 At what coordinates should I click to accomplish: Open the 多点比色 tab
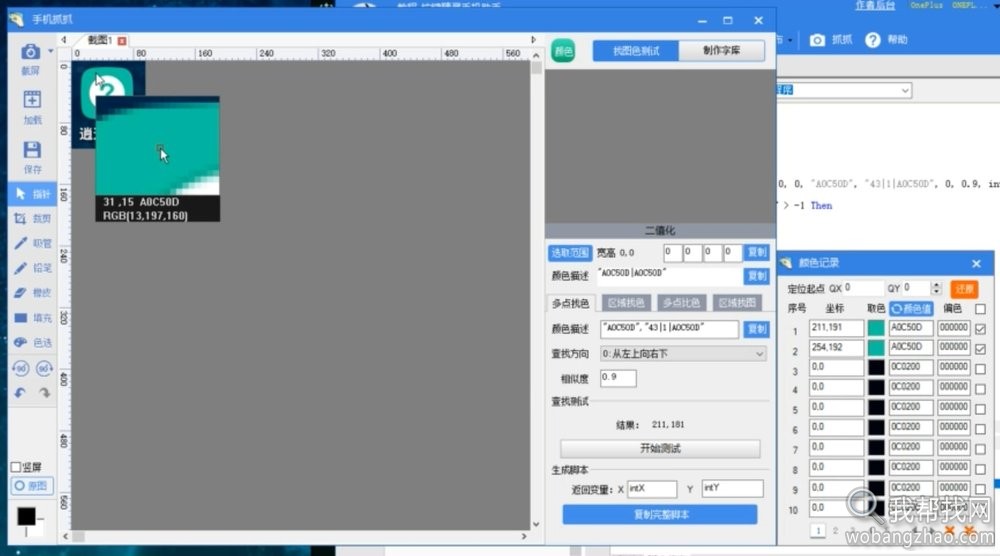[x=681, y=303]
